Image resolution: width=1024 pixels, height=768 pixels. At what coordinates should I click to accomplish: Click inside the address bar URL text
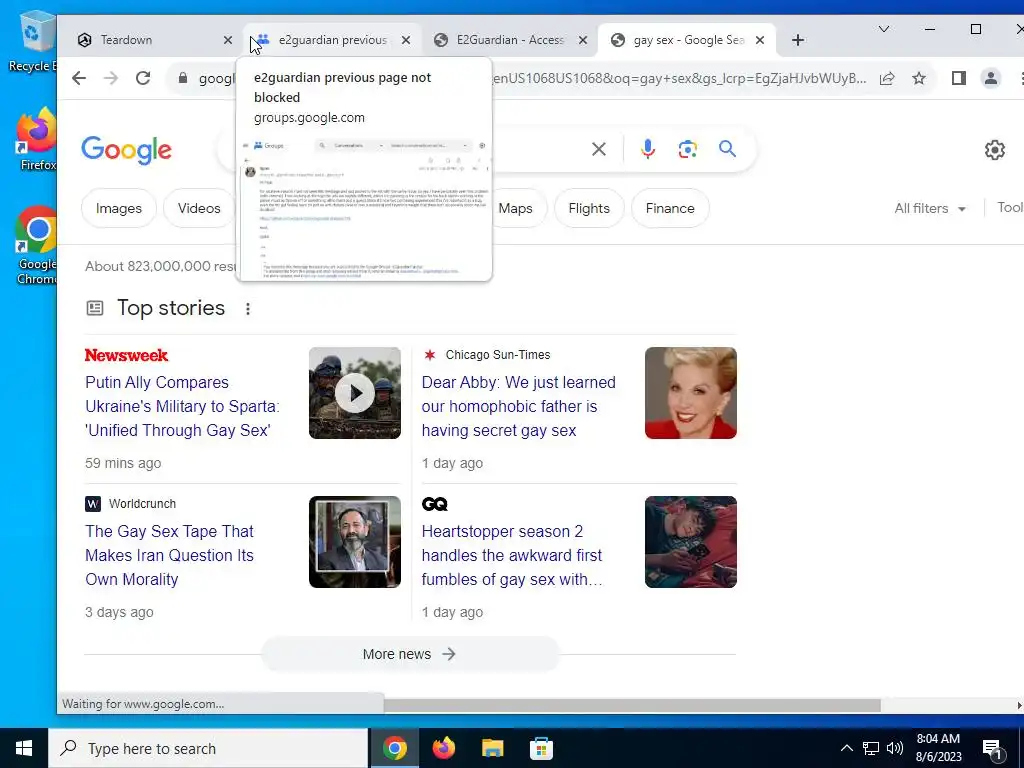point(679,78)
